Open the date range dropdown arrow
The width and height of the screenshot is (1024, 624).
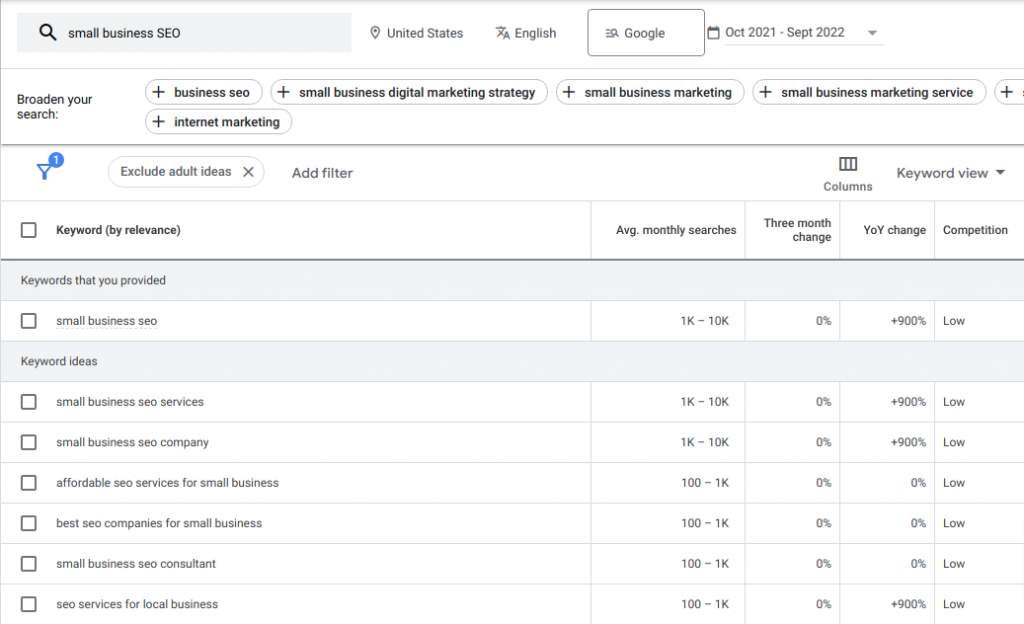coord(872,33)
